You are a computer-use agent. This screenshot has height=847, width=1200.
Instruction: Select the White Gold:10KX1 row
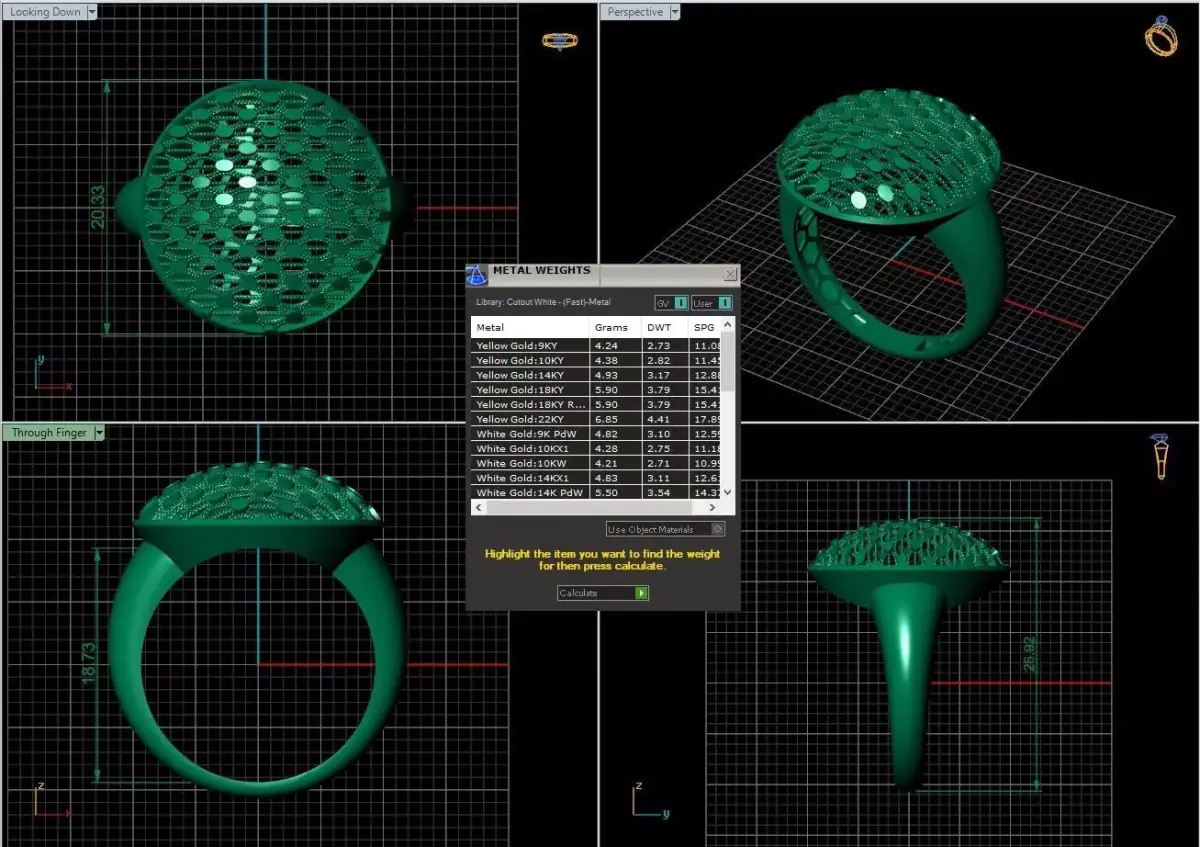coord(597,449)
